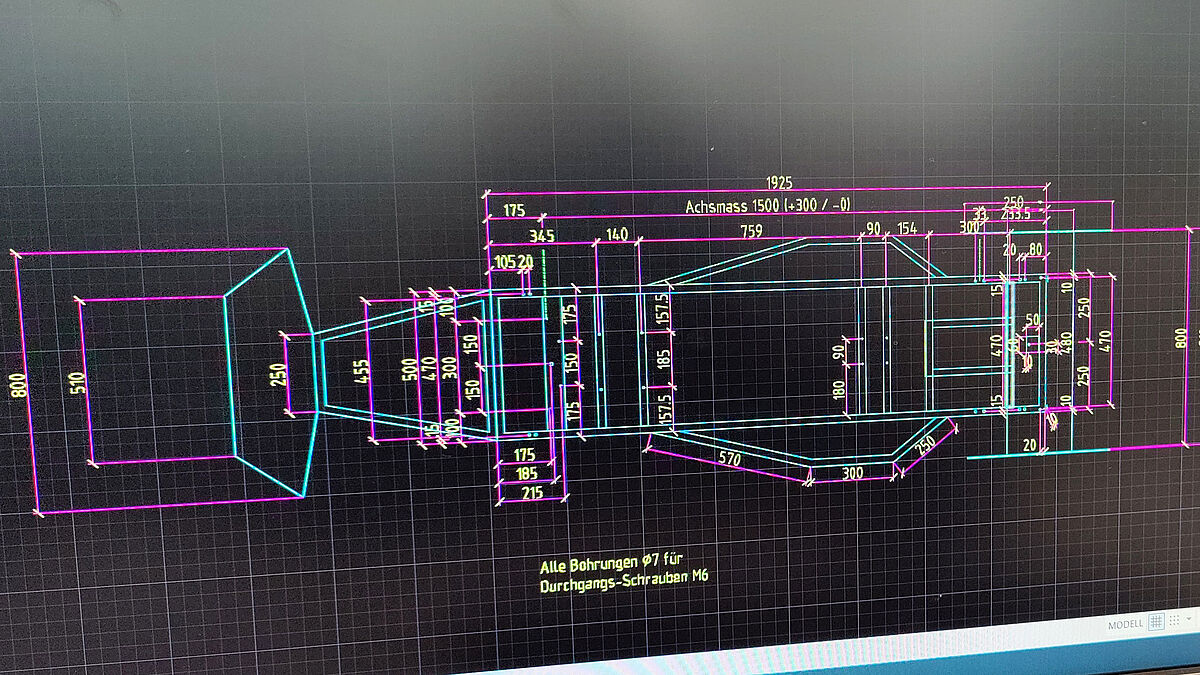This screenshot has height=675, width=1200.
Task: Select the "140" dimension along the top
Action: [x=617, y=232]
